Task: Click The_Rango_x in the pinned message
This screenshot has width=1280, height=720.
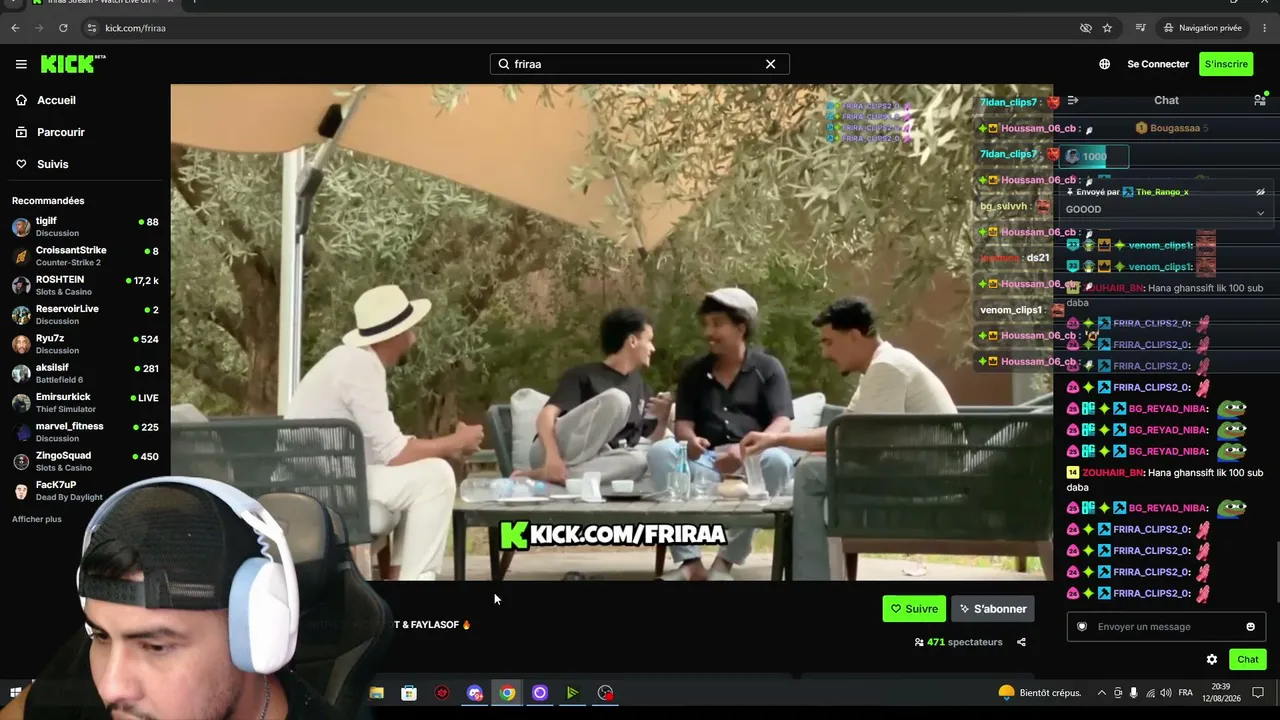Action: point(1162,192)
